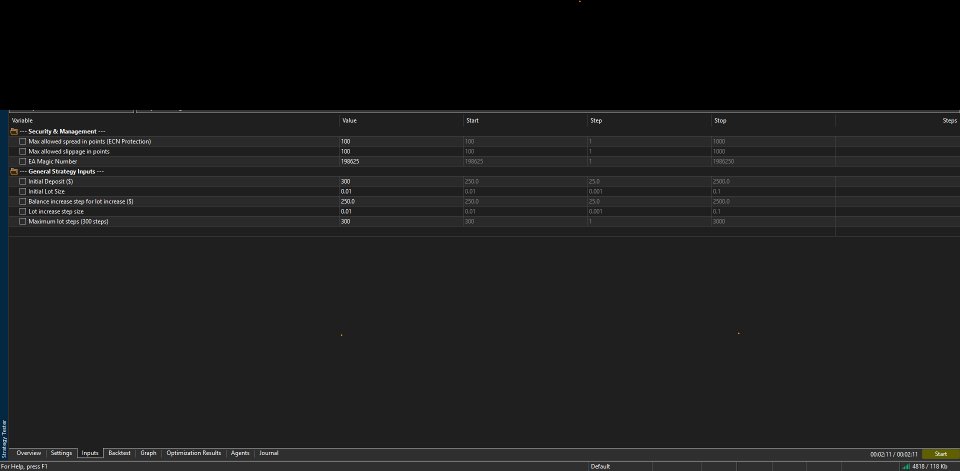Open Security & Management group folder icon

tap(14, 131)
